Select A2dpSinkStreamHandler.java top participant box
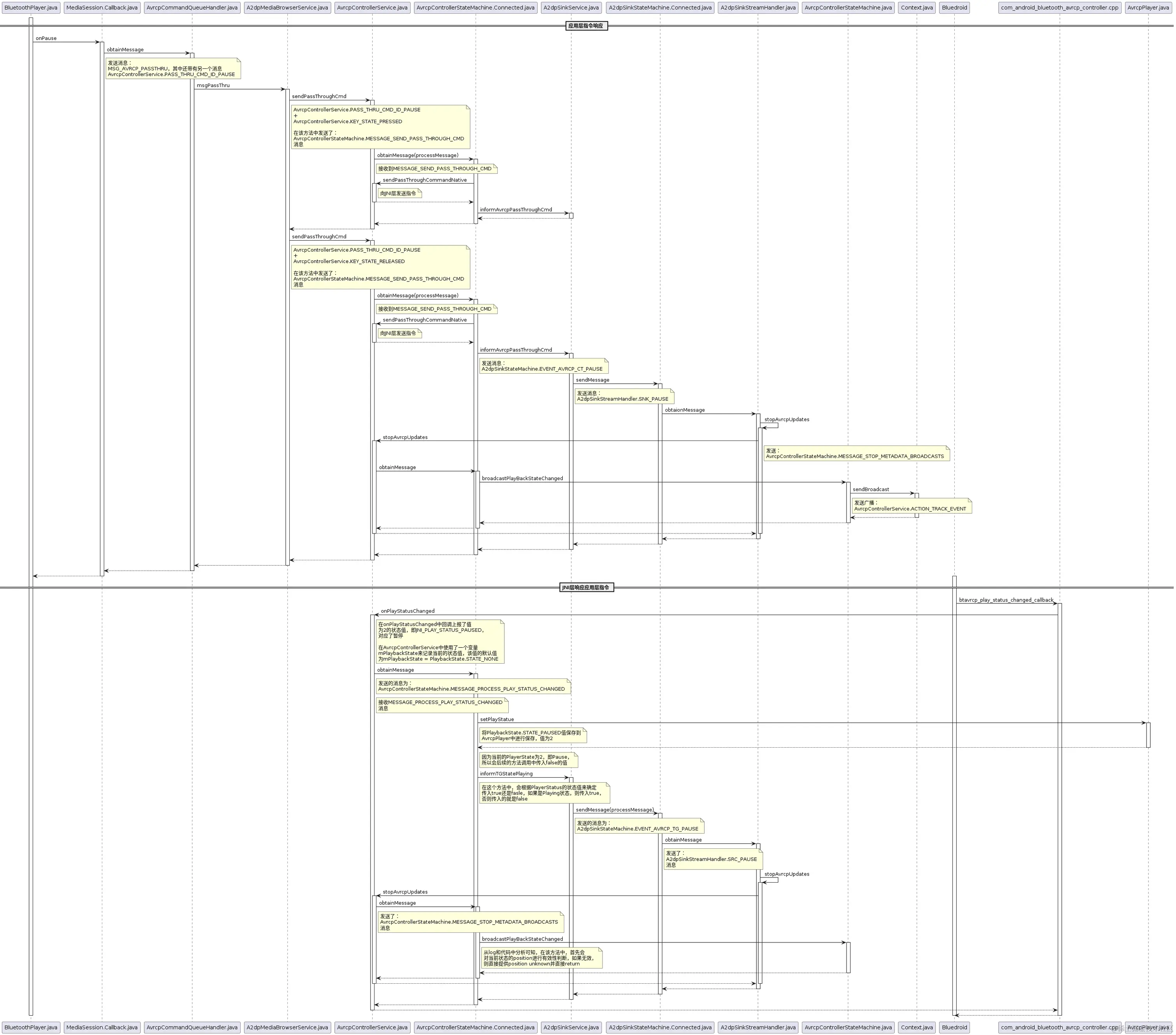Image resolution: width=1176 pixels, height=1035 pixels. (758, 7)
